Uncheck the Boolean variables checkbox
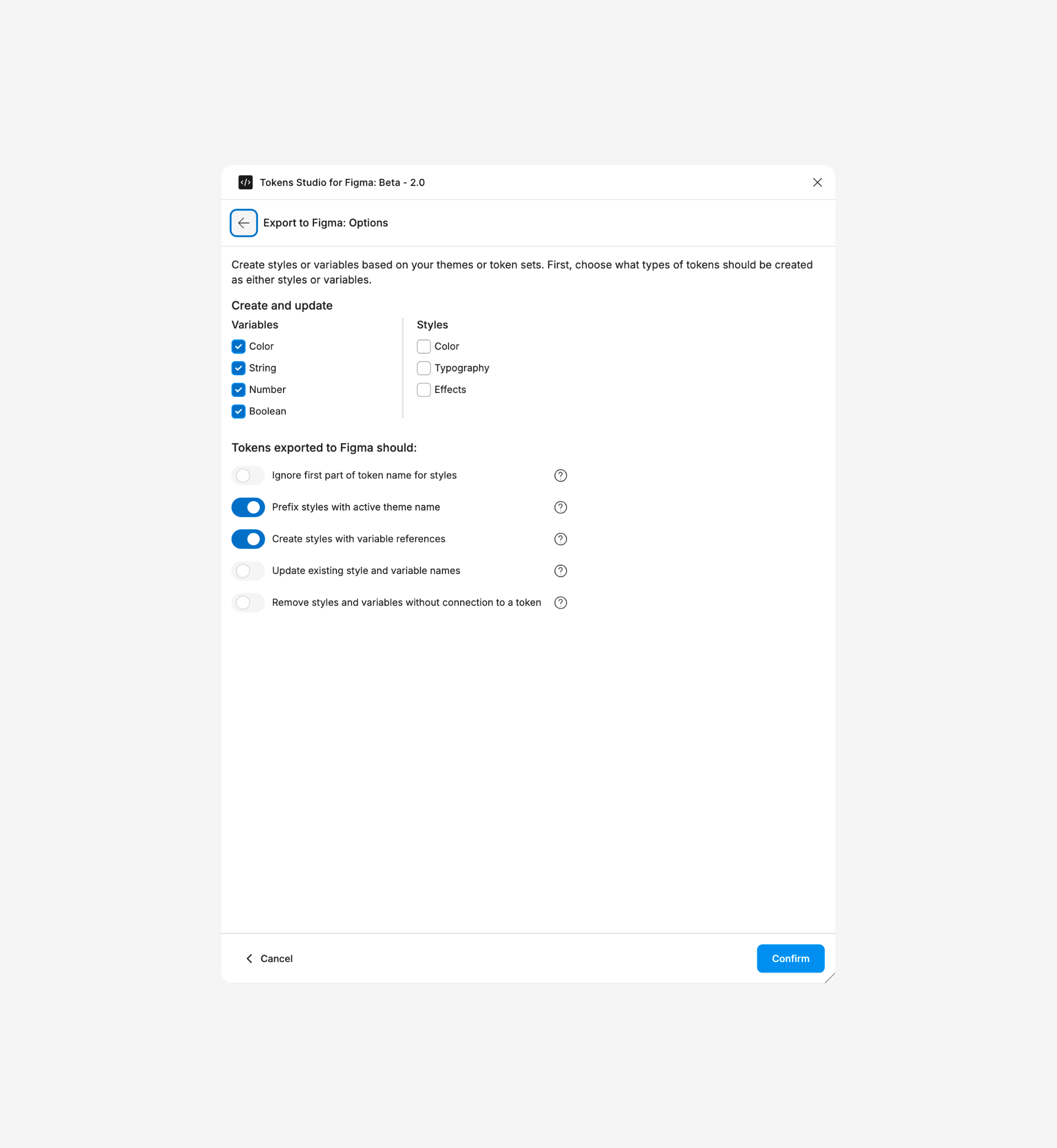Viewport: 1057px width, 1148px height. (238, 412)
